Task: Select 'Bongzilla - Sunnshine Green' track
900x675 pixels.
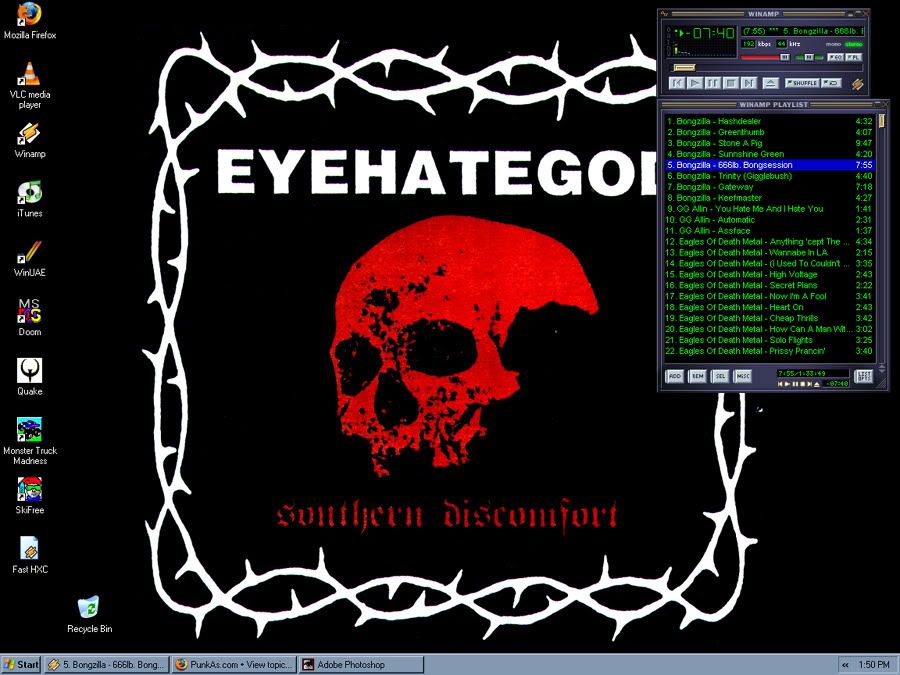Action: coord(769,154)
